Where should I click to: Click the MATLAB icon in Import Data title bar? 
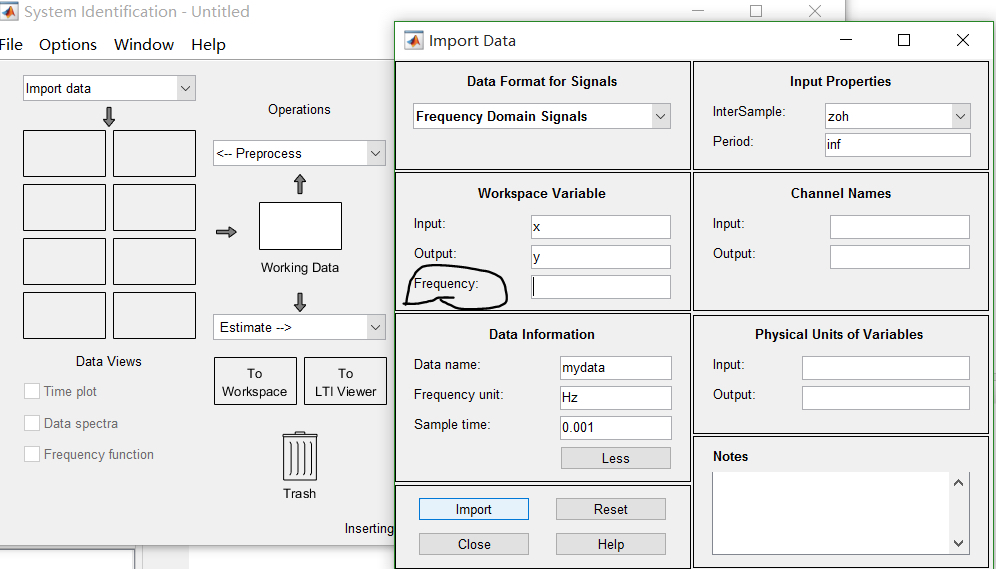[x=413, y=41]
